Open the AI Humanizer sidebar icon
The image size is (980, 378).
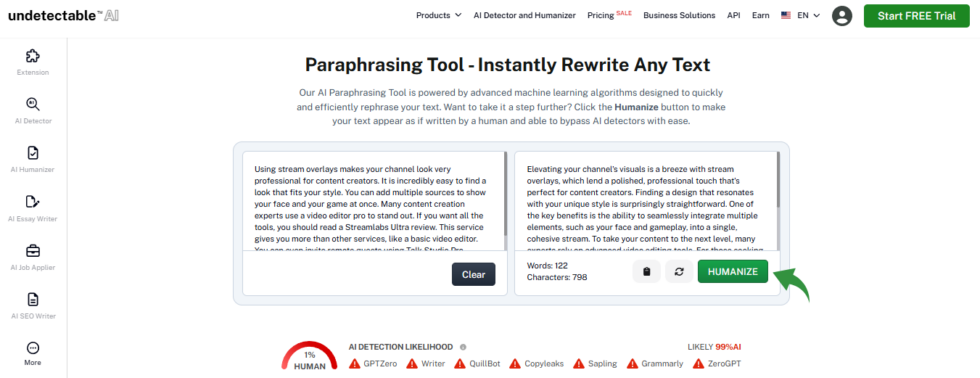[x=33, y=153]
